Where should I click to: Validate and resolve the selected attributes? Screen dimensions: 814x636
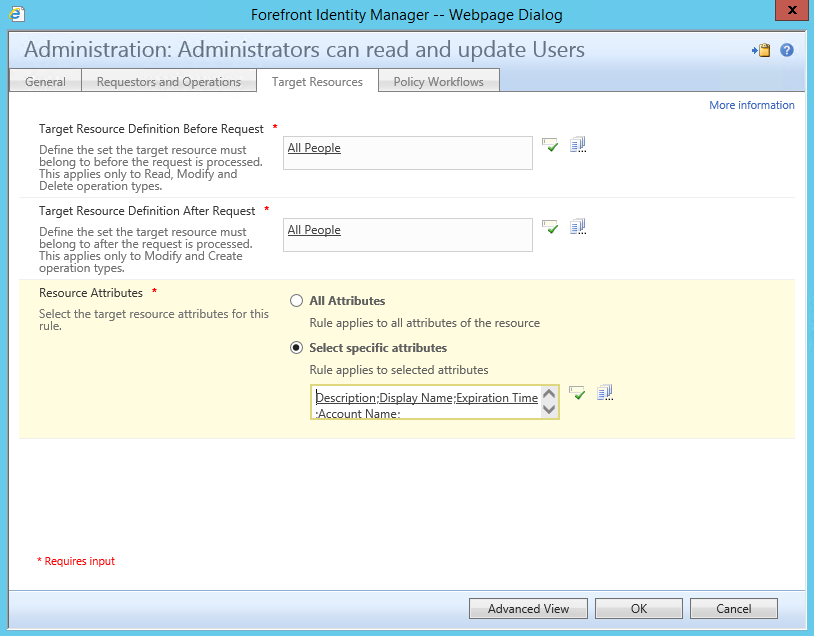tap(577, 393)
